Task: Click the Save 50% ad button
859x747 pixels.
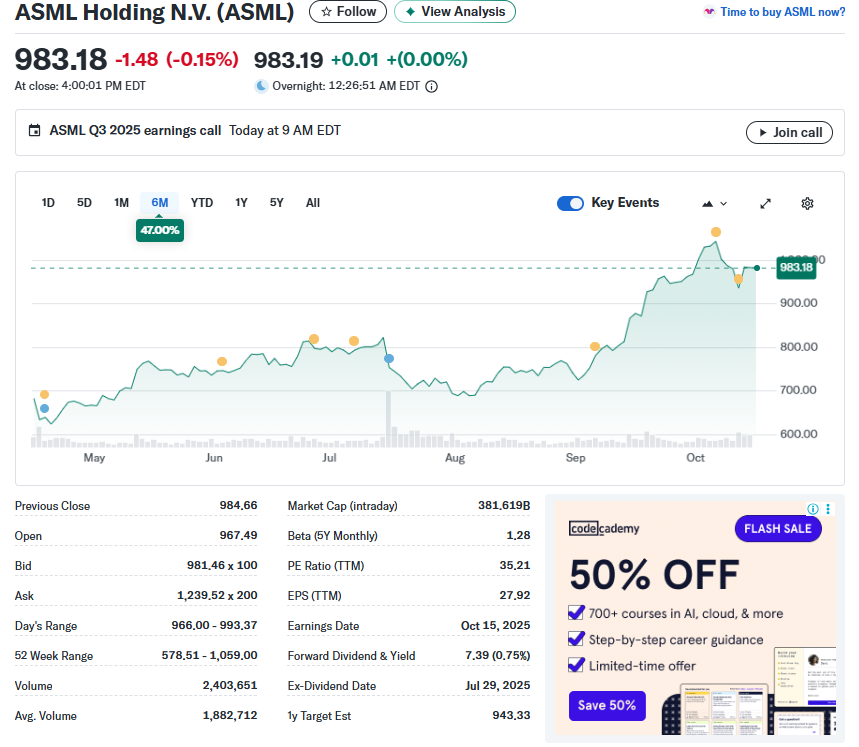Action: click(607, 705)
